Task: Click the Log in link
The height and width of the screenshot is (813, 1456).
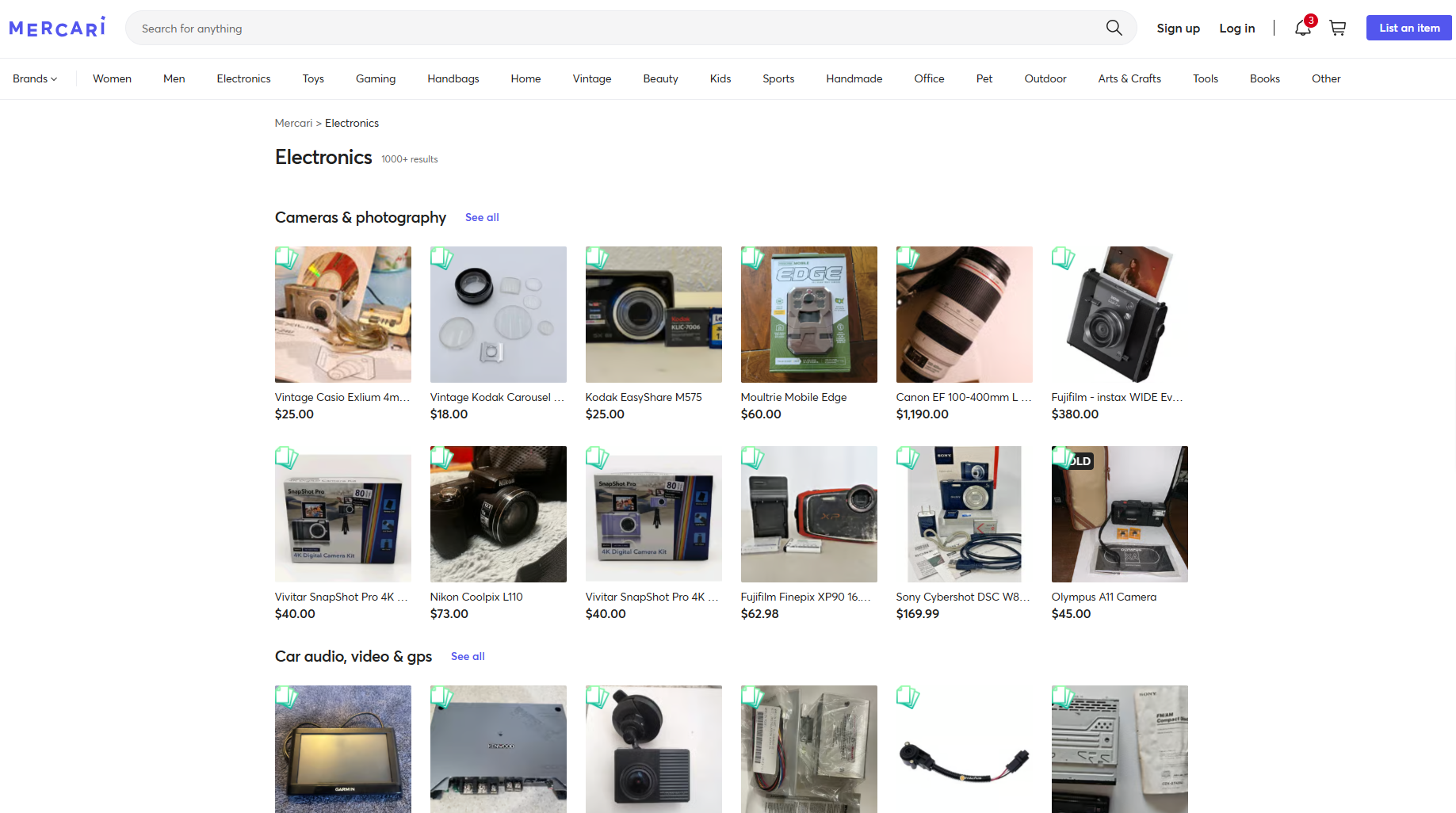Action: pyautogui.click(x=1237, y=28)
